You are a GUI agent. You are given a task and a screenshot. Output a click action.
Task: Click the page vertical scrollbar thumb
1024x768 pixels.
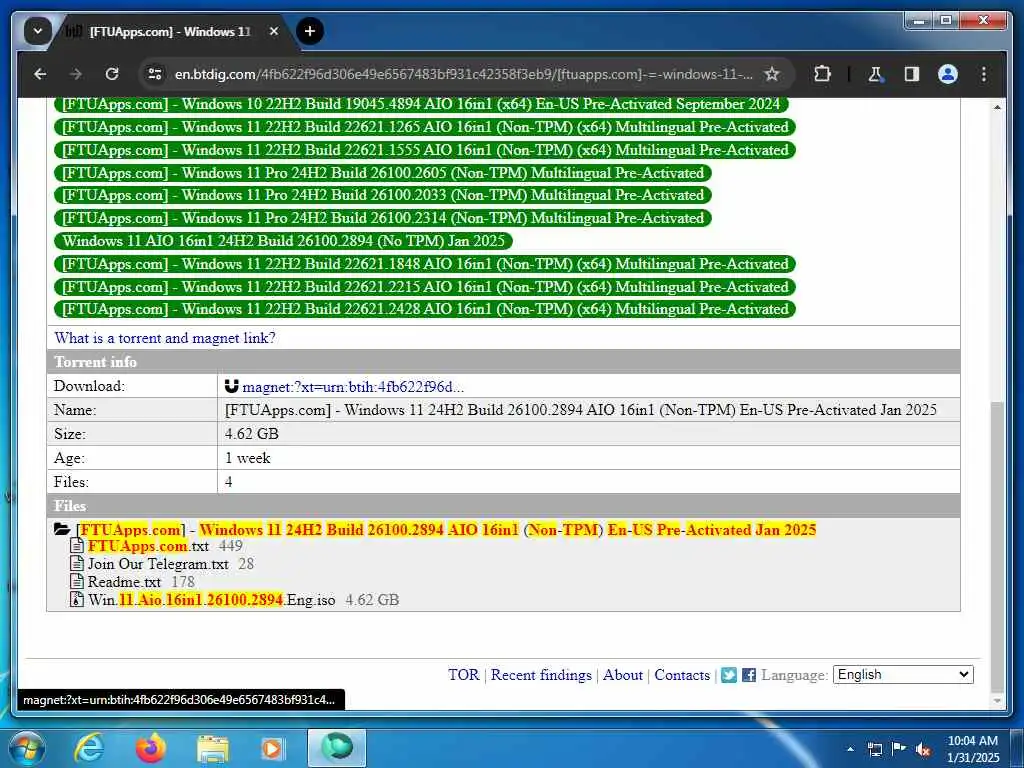click(997, 545)
